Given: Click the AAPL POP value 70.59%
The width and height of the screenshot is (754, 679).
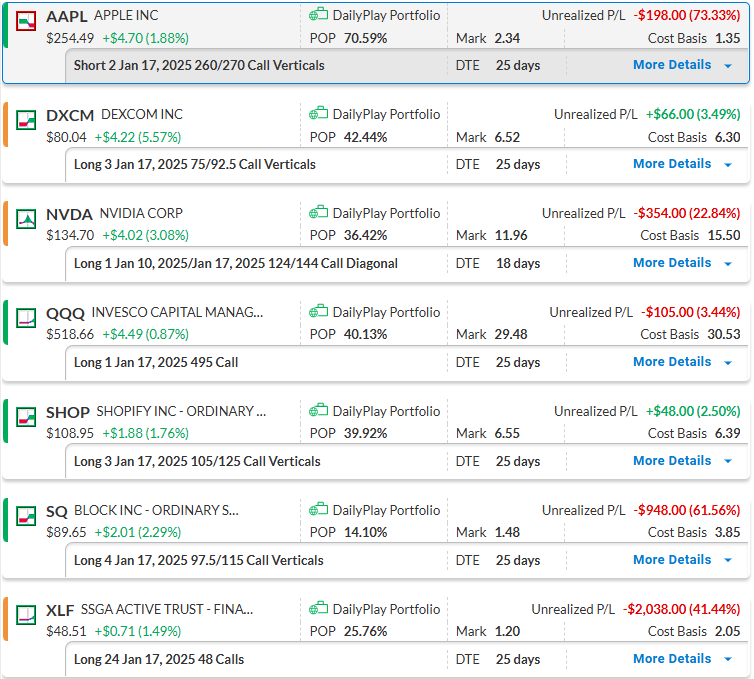Looking at the screenshot, I should click(x=365, y=38).
